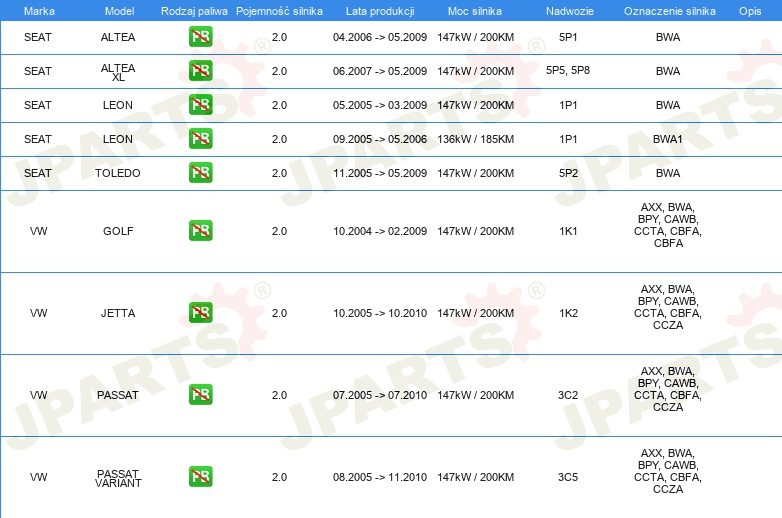Click the petrol fuel icon for TOLEDO
Screen dimensions: 782x518
200,173
